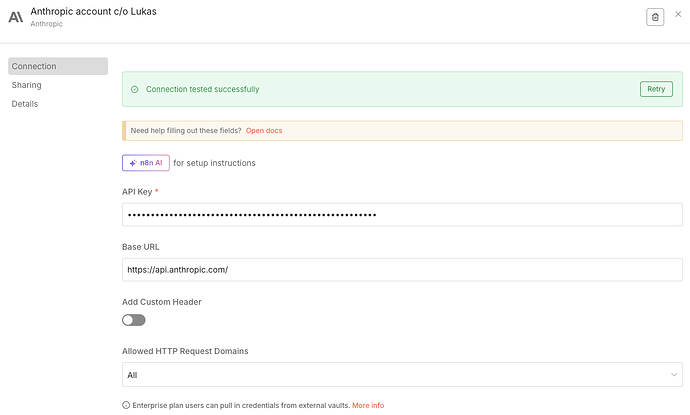This screenshot has width=690, height=415.
Task: Delete credential with trash icon
Action: click(x=655, y=16)
